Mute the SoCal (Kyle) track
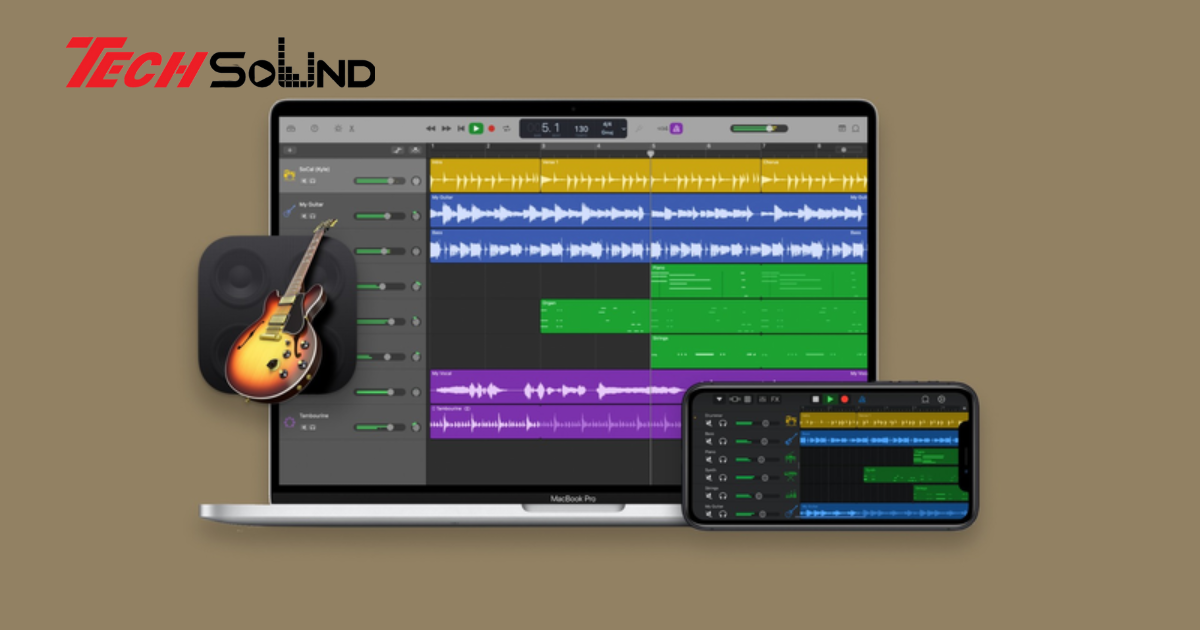 [x=304, y=181]
